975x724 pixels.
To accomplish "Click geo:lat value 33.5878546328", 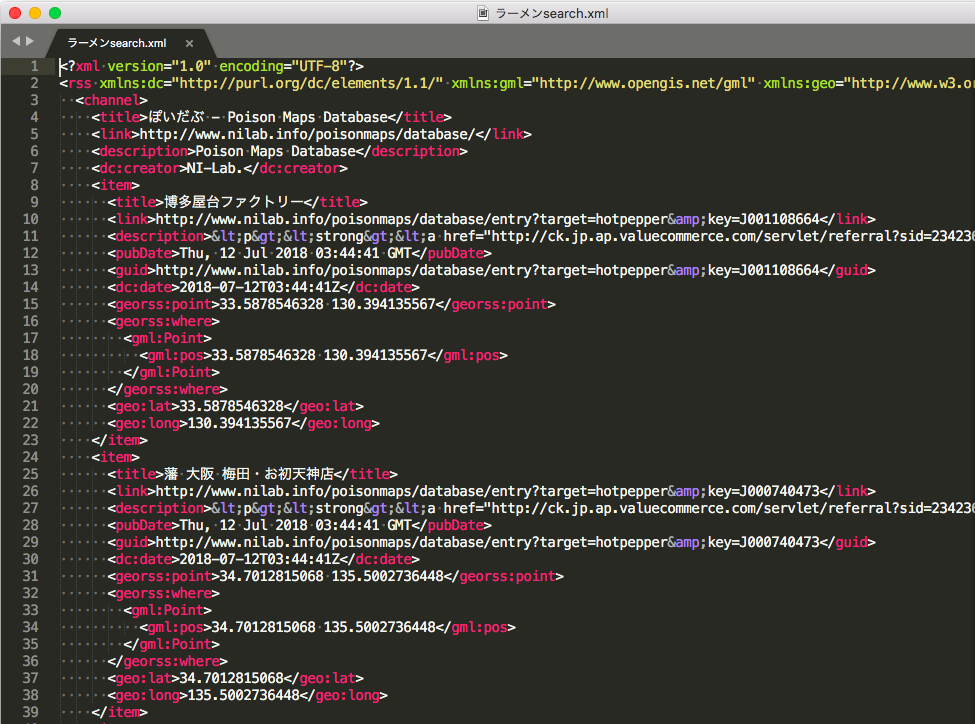I will [231, 406].
